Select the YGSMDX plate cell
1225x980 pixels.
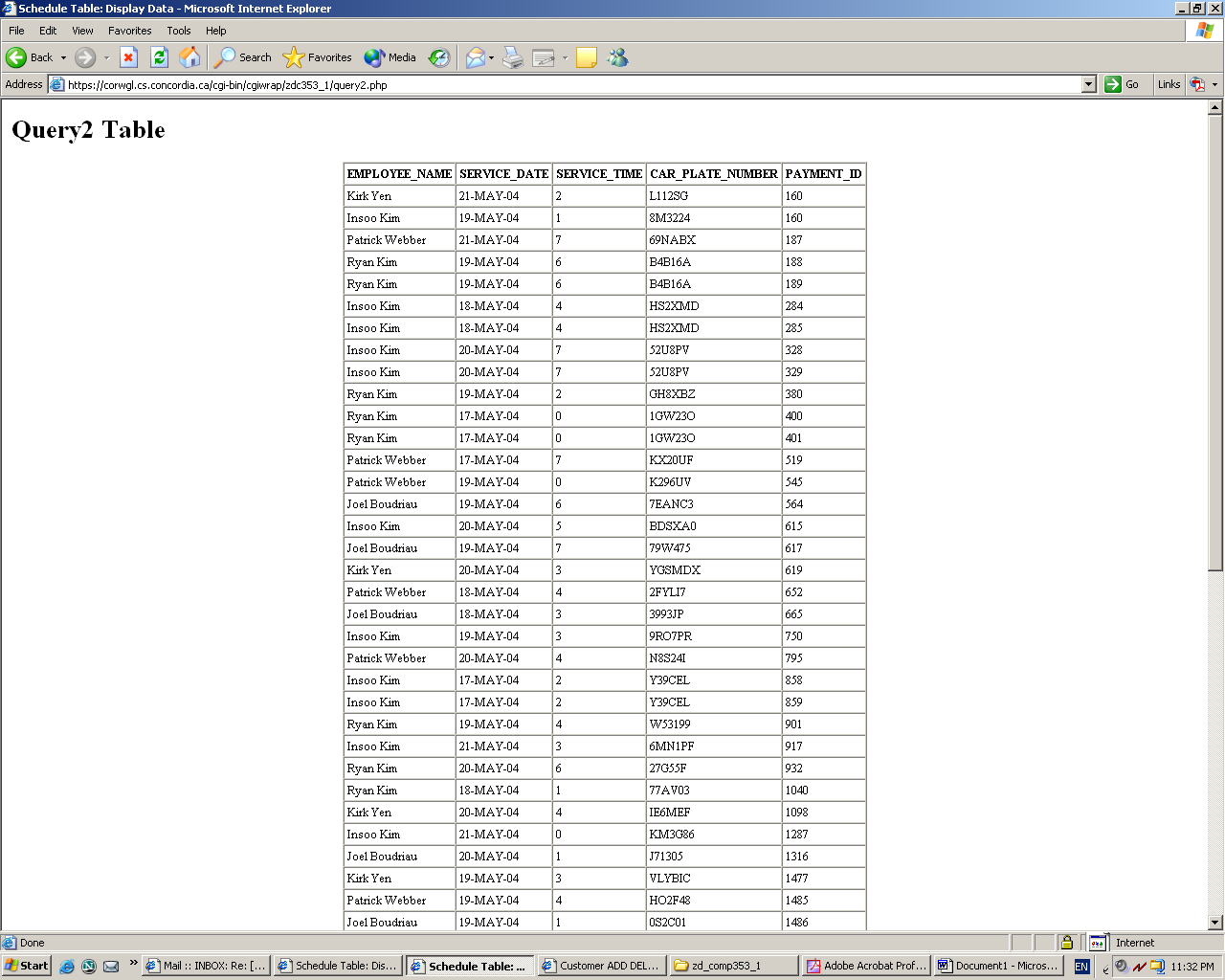714,570
